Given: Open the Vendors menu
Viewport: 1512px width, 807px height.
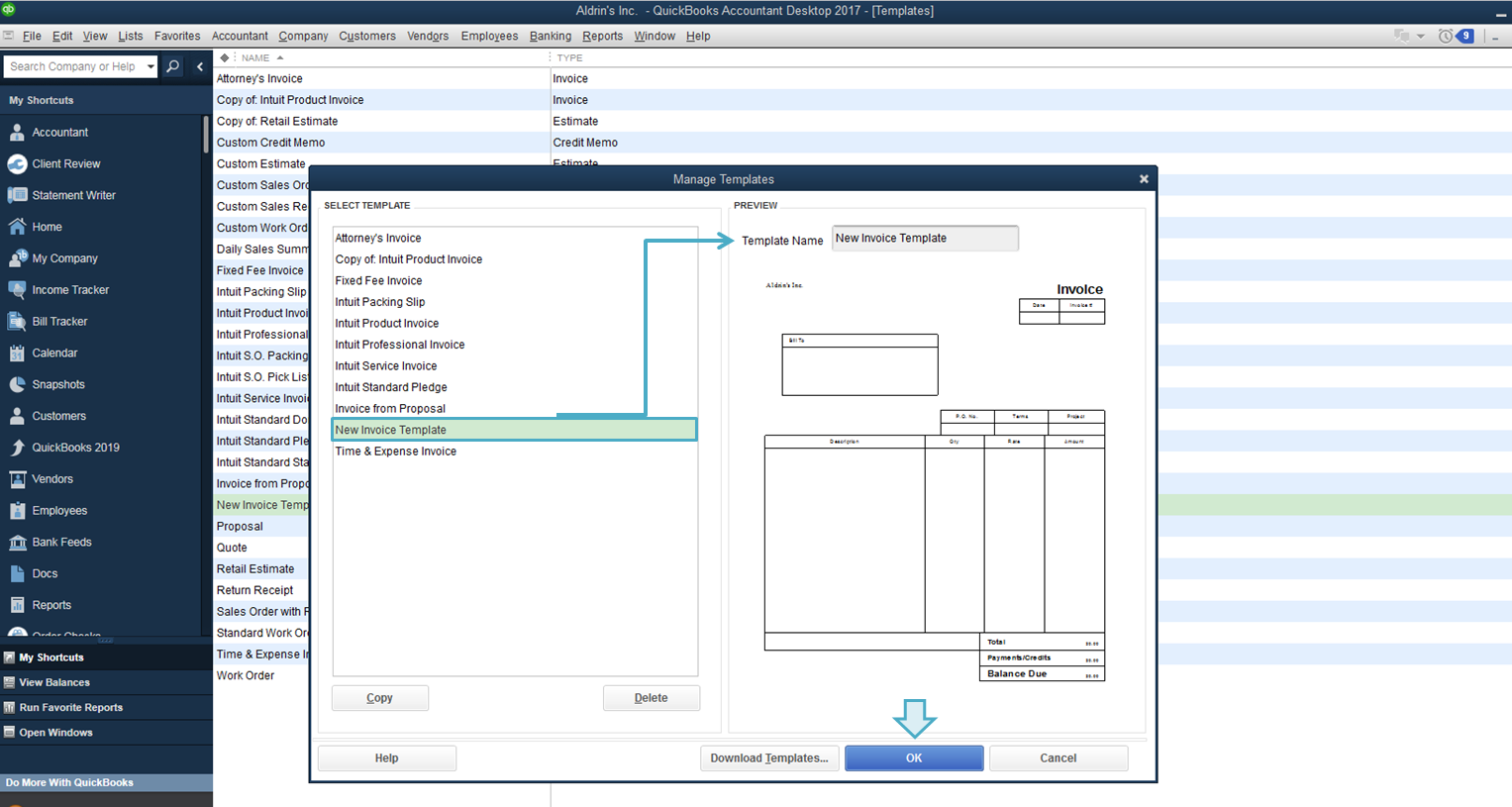Looking at the screenshot, I should pos(428,36).
